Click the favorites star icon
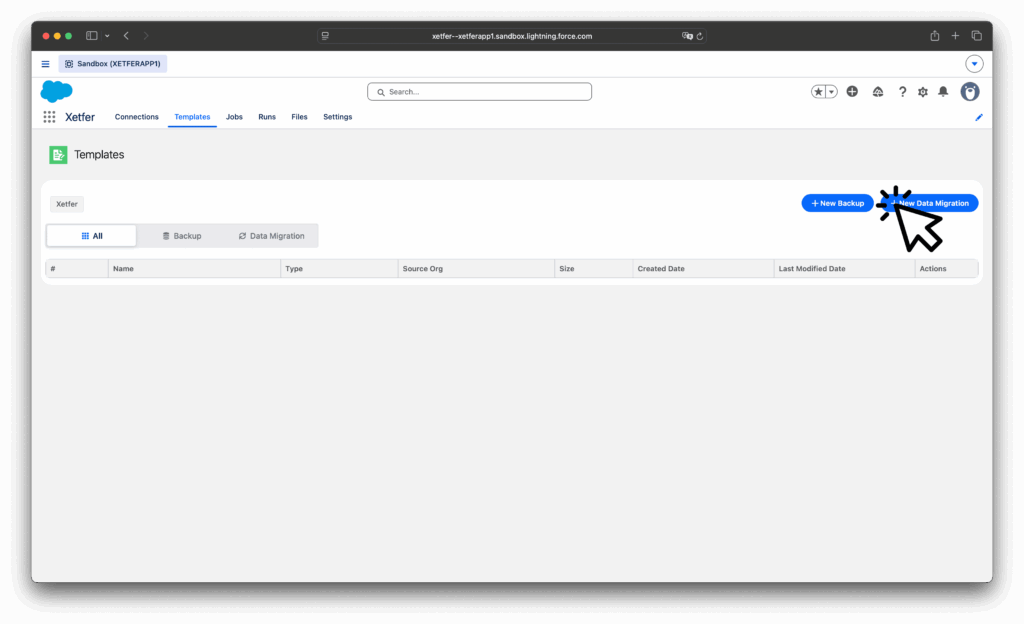Screen dimensions: 1024x624 (x=818, y=92)
